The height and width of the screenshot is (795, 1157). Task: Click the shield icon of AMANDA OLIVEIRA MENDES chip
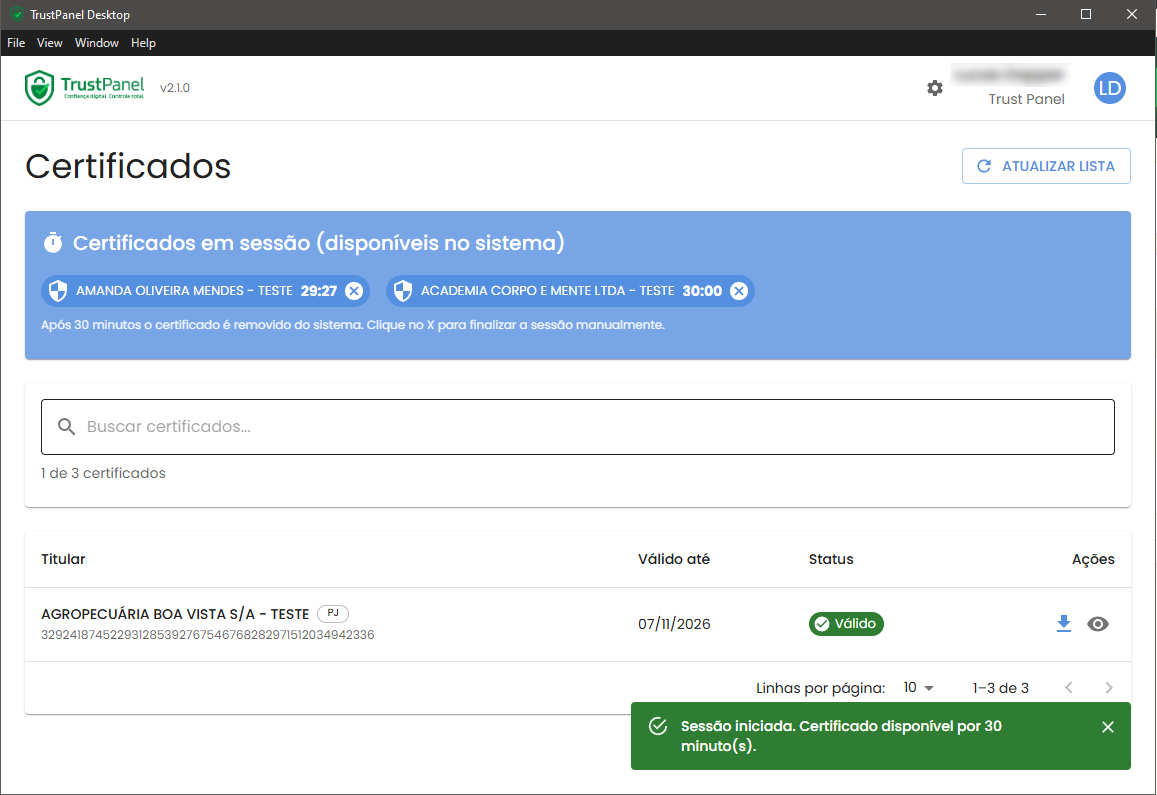(58, 291)
